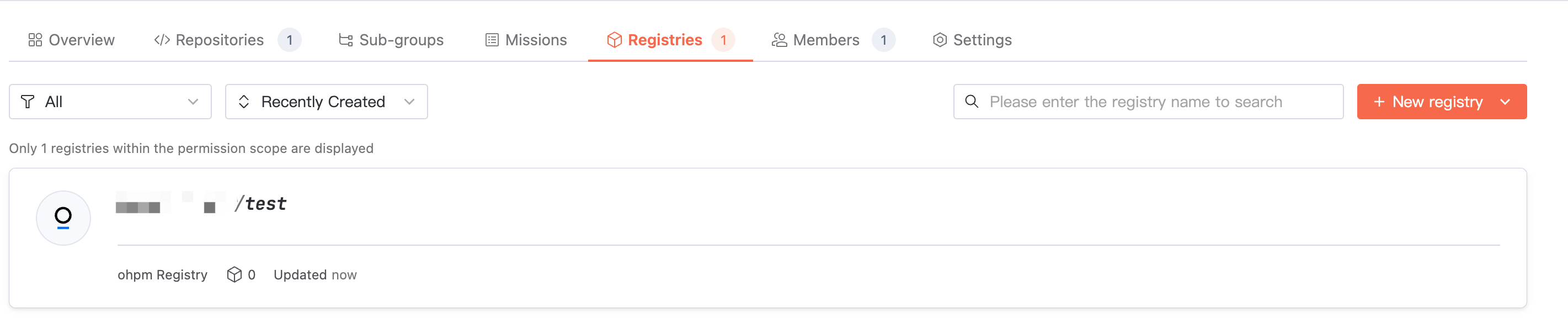The width and height of the screenshot is (1568, 328).
Task: Switch to the Repositories tab
Action: 220,40
